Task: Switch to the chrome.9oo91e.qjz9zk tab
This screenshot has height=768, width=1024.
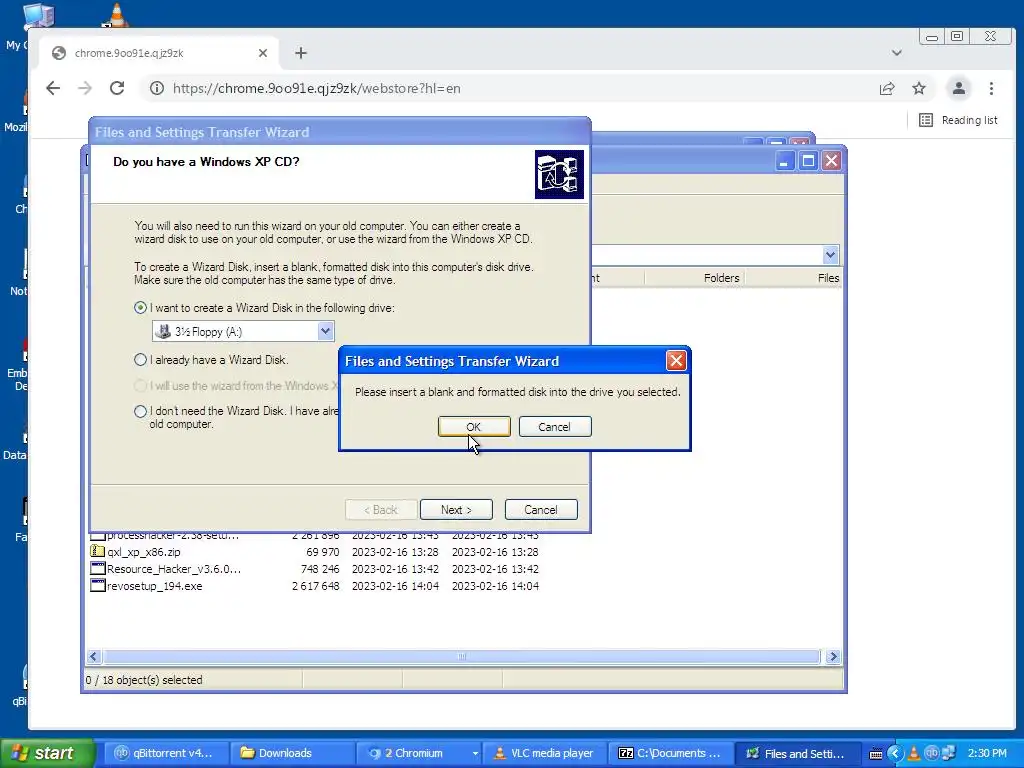Action: (160, 53)
